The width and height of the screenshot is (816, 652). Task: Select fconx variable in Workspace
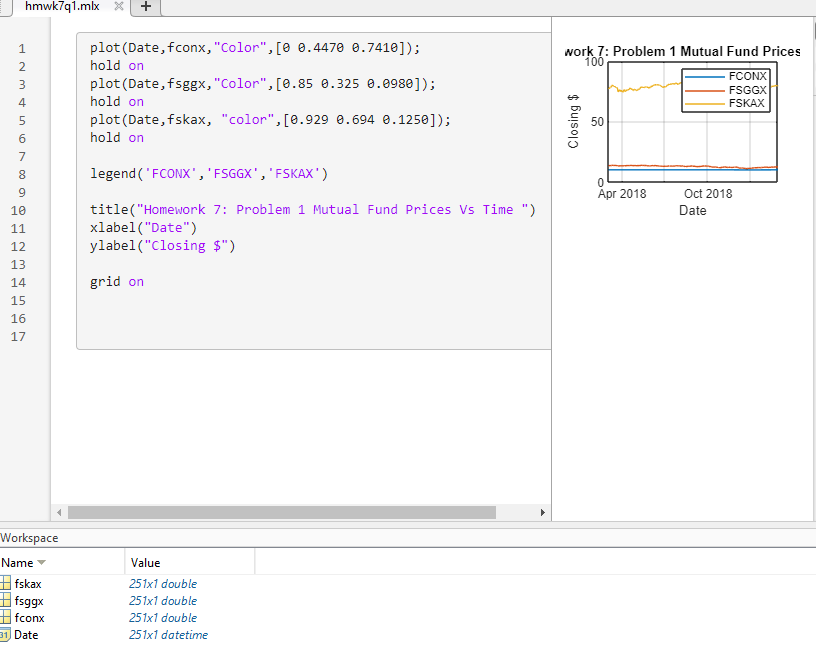29,618
